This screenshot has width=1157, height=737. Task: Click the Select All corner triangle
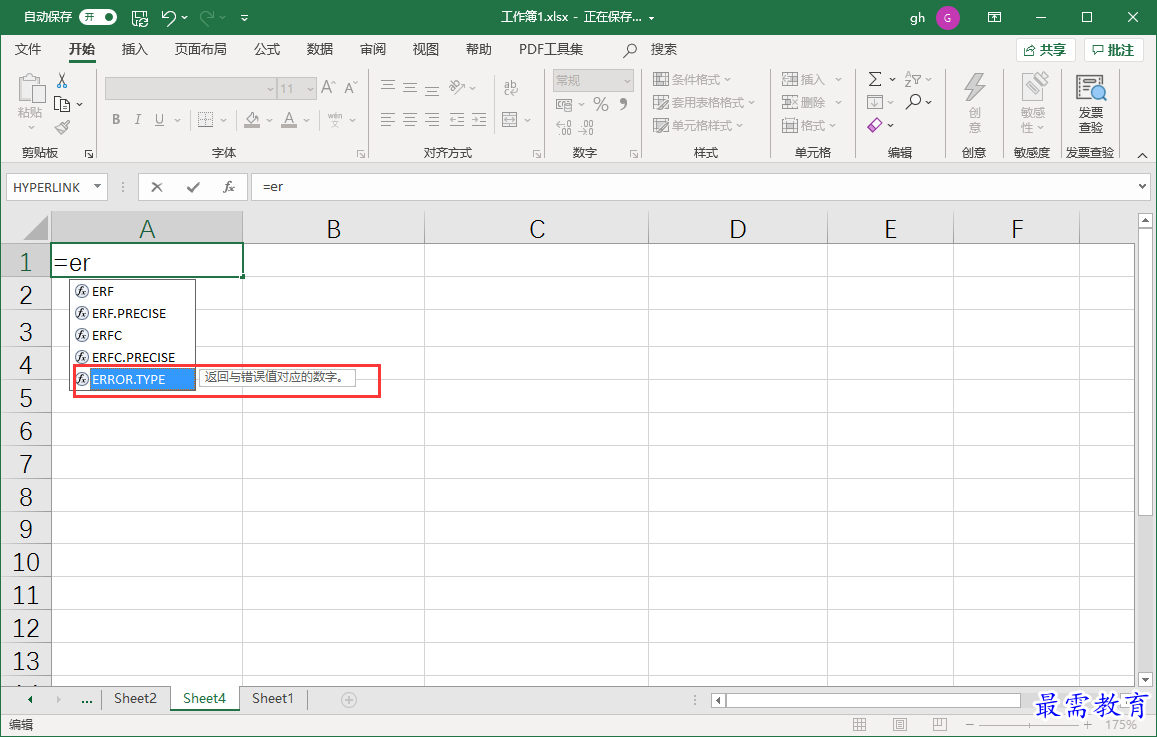(35, 228)
